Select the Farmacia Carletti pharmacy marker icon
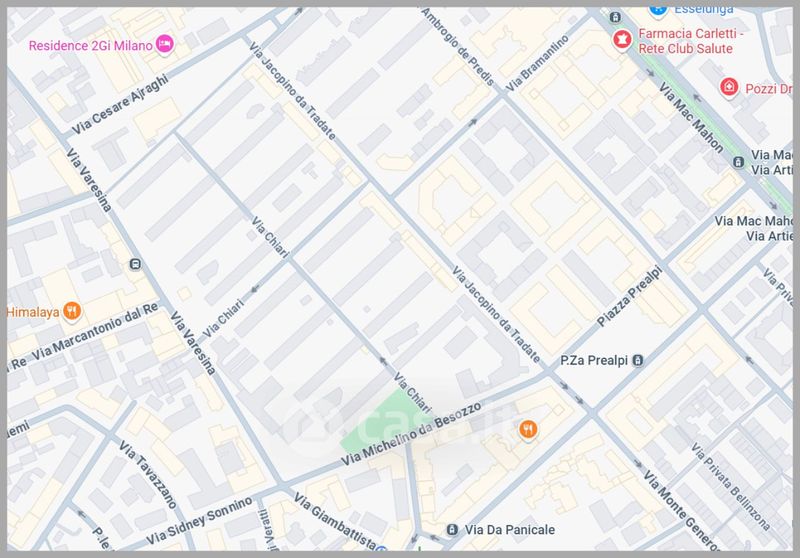The image size is (800, 558). [x=622, y=39]
